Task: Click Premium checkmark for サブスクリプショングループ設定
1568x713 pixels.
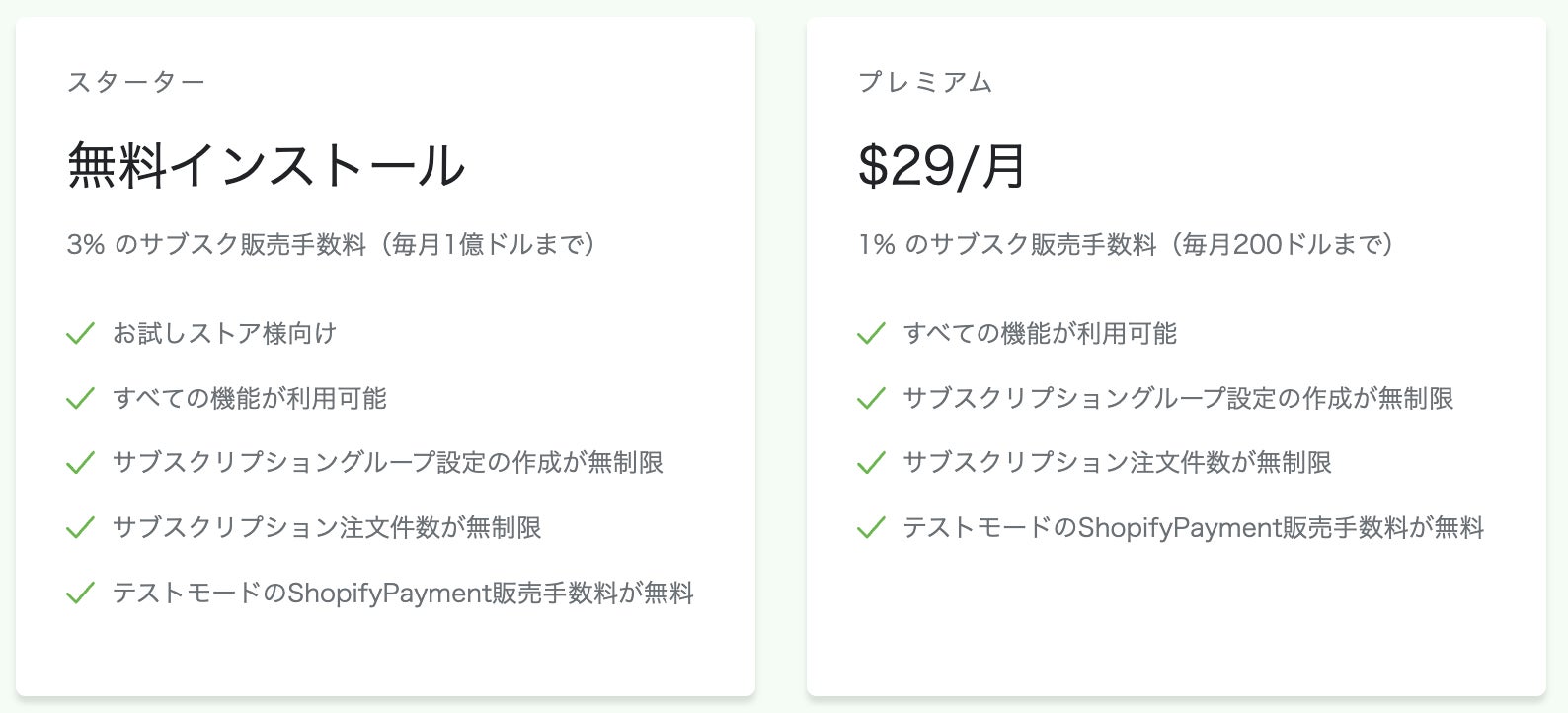Action: [x=871, y=399]
